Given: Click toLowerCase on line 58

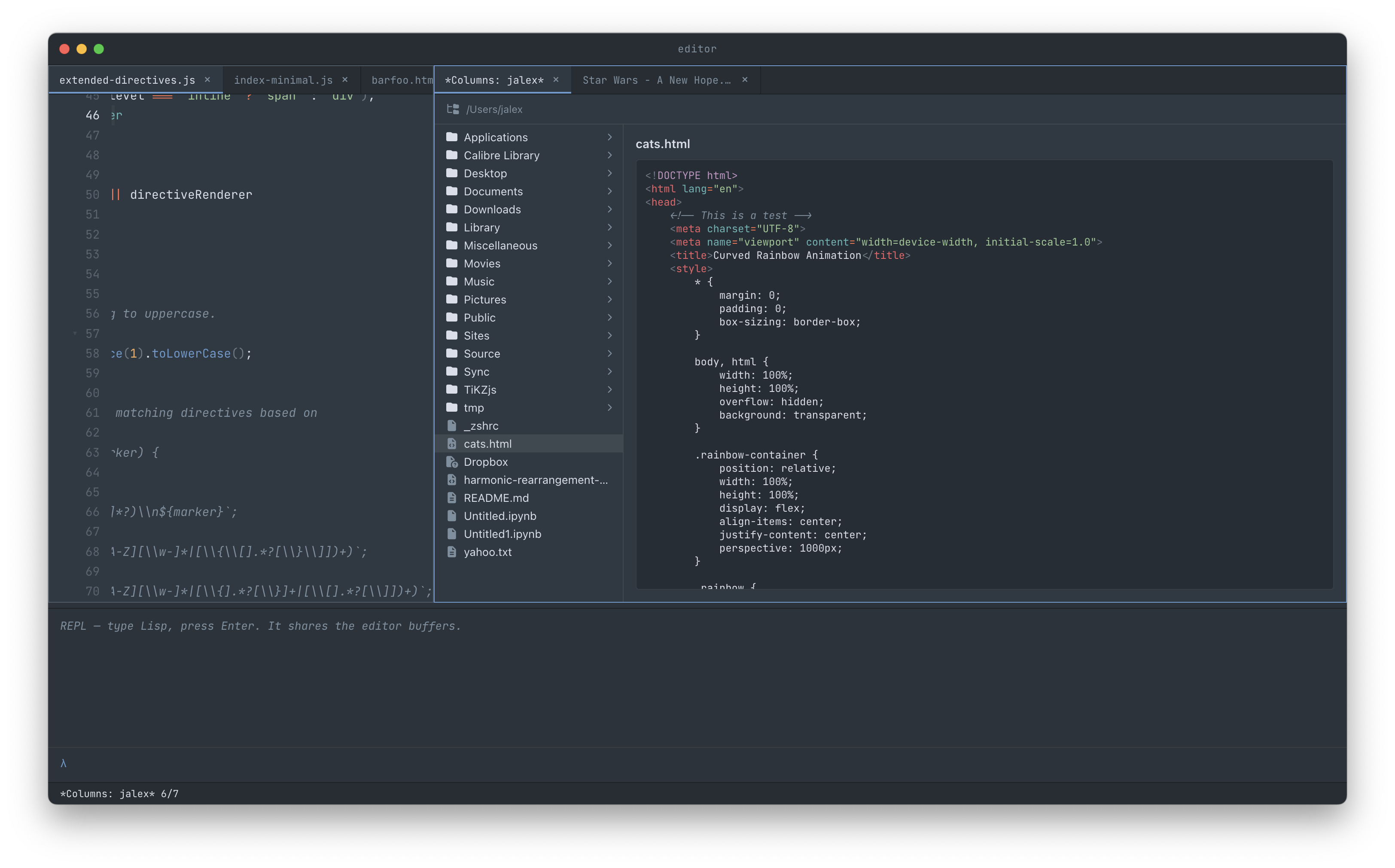Looking at the screenshot, I should coord(191,354).
